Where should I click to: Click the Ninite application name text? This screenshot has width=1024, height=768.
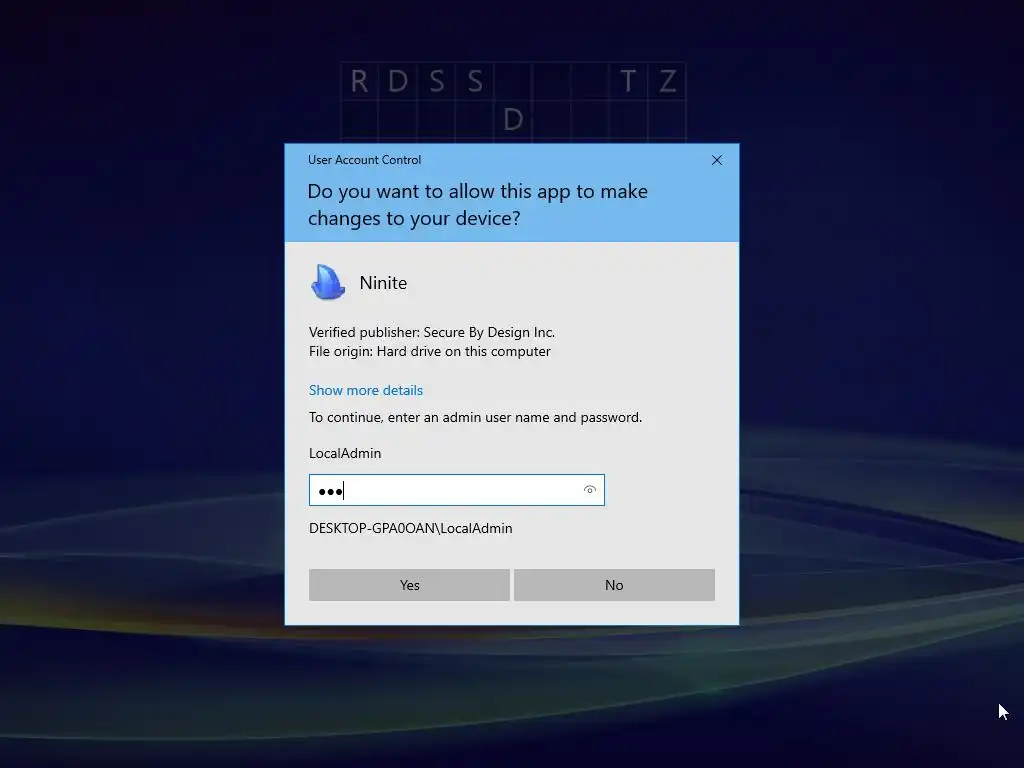click(x=383, y=283)
